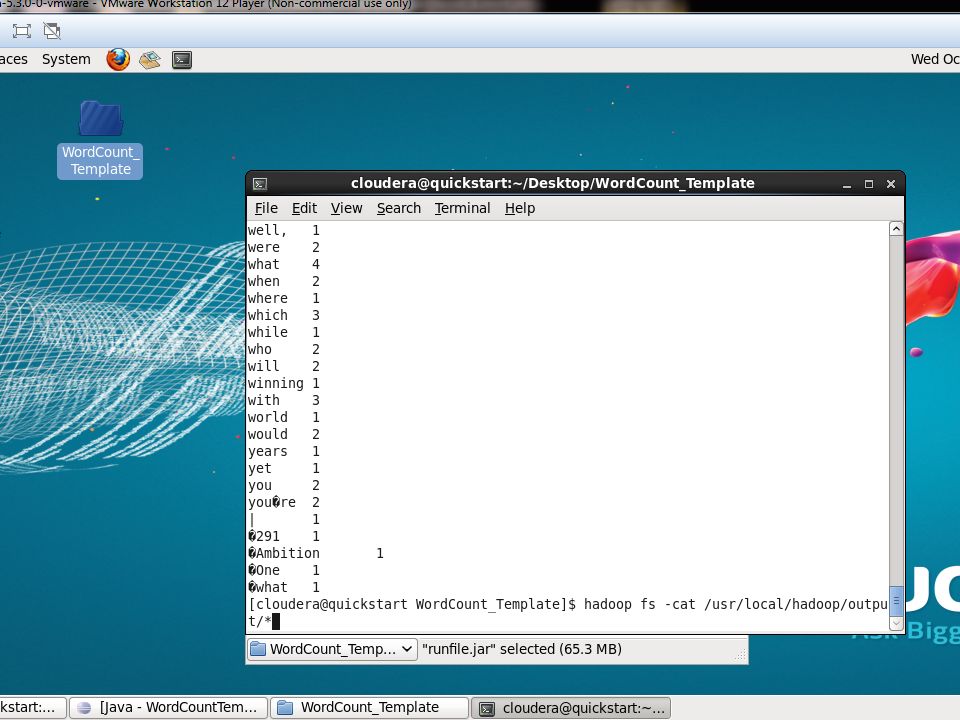Open the terminal File menu
This screenshot has height=720, width=960.
pos(266,208)
